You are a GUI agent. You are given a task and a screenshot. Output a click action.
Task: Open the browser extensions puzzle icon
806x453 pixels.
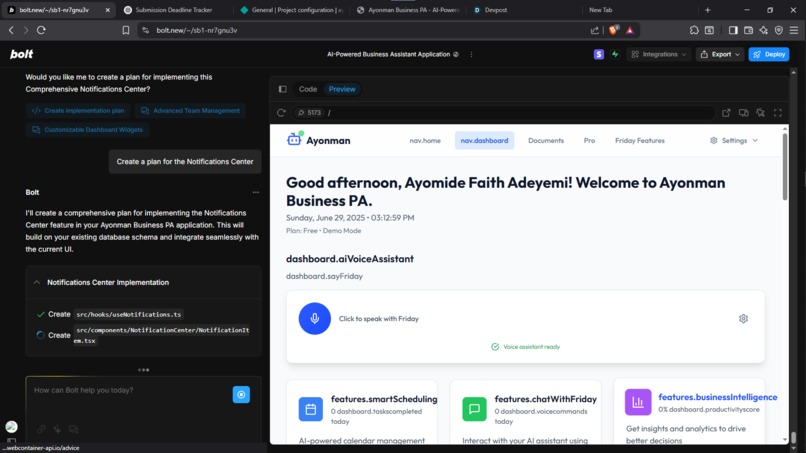[x=694, y=30]
